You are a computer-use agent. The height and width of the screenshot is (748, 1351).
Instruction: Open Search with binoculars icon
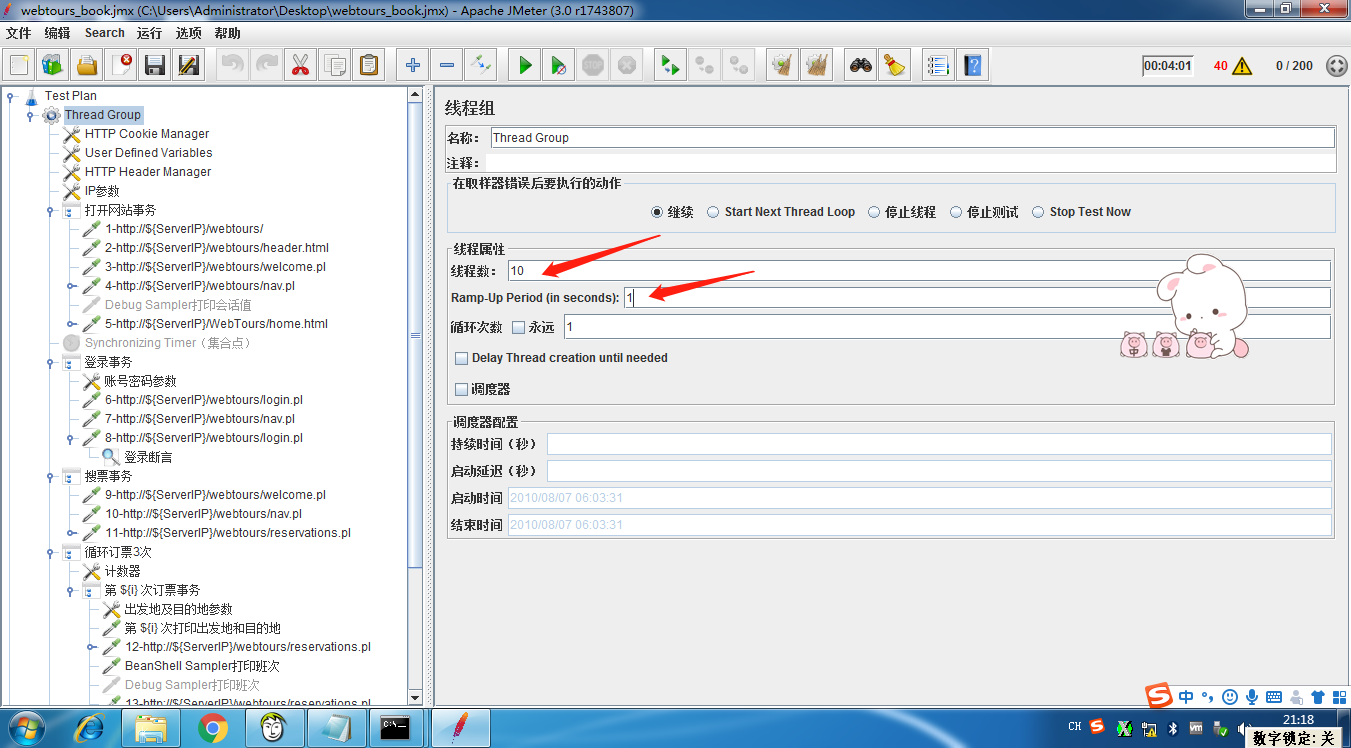tap(860, 66)
